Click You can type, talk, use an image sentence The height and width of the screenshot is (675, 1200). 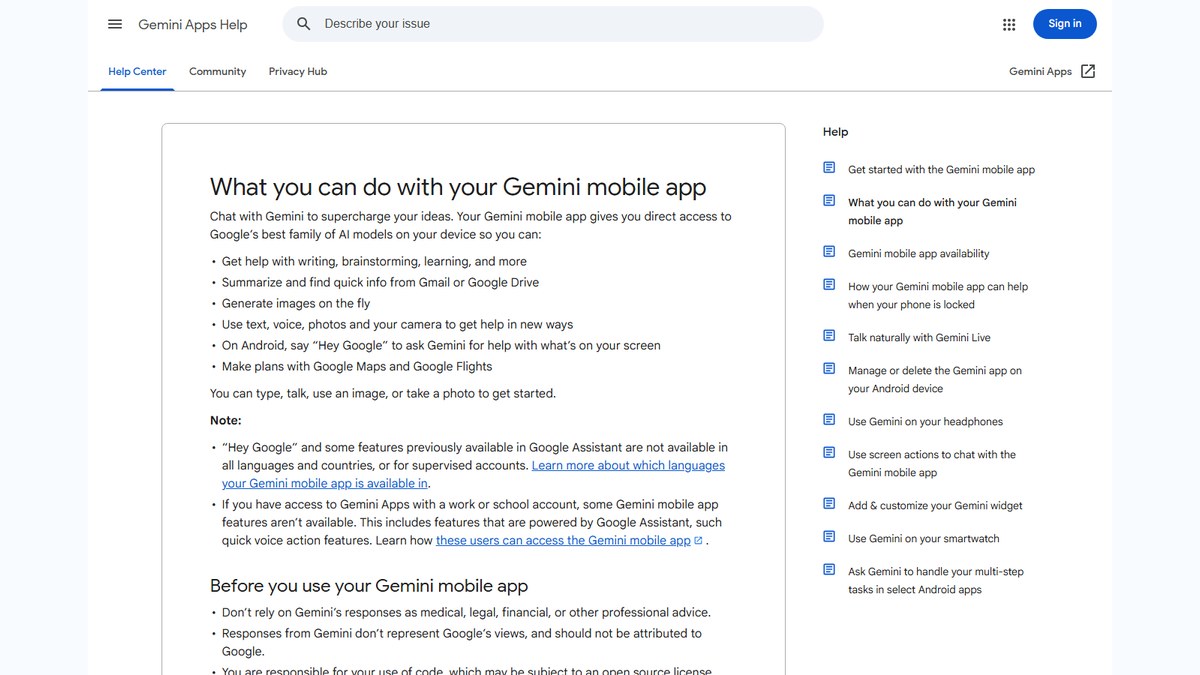383,394
